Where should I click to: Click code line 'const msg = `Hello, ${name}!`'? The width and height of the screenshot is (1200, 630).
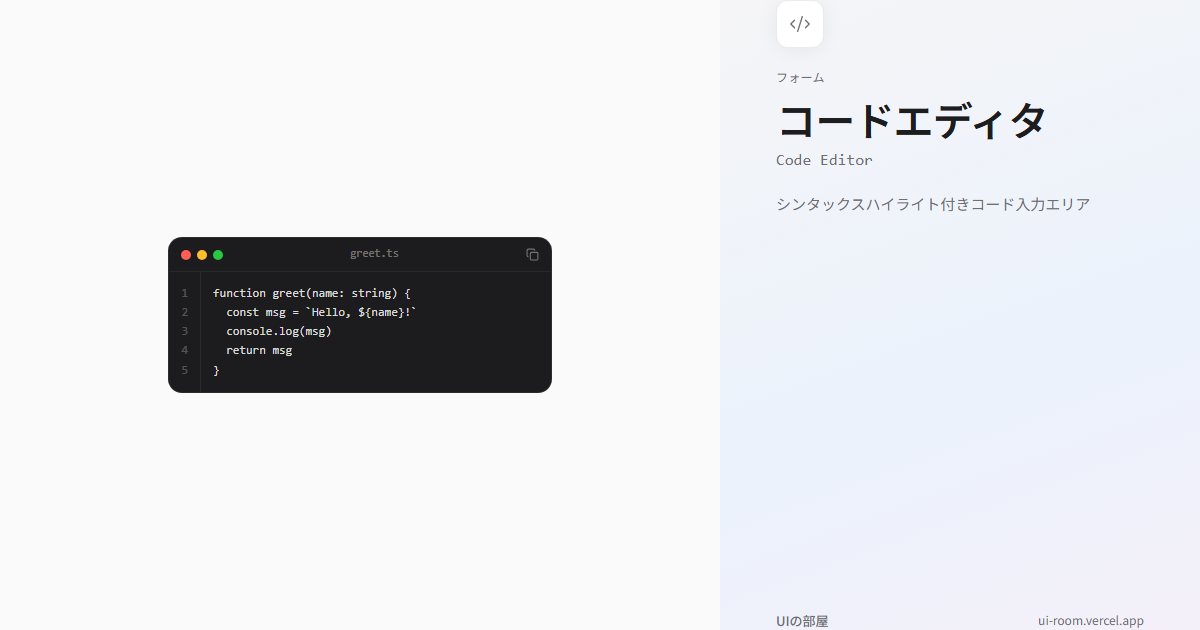click(321, 312)
